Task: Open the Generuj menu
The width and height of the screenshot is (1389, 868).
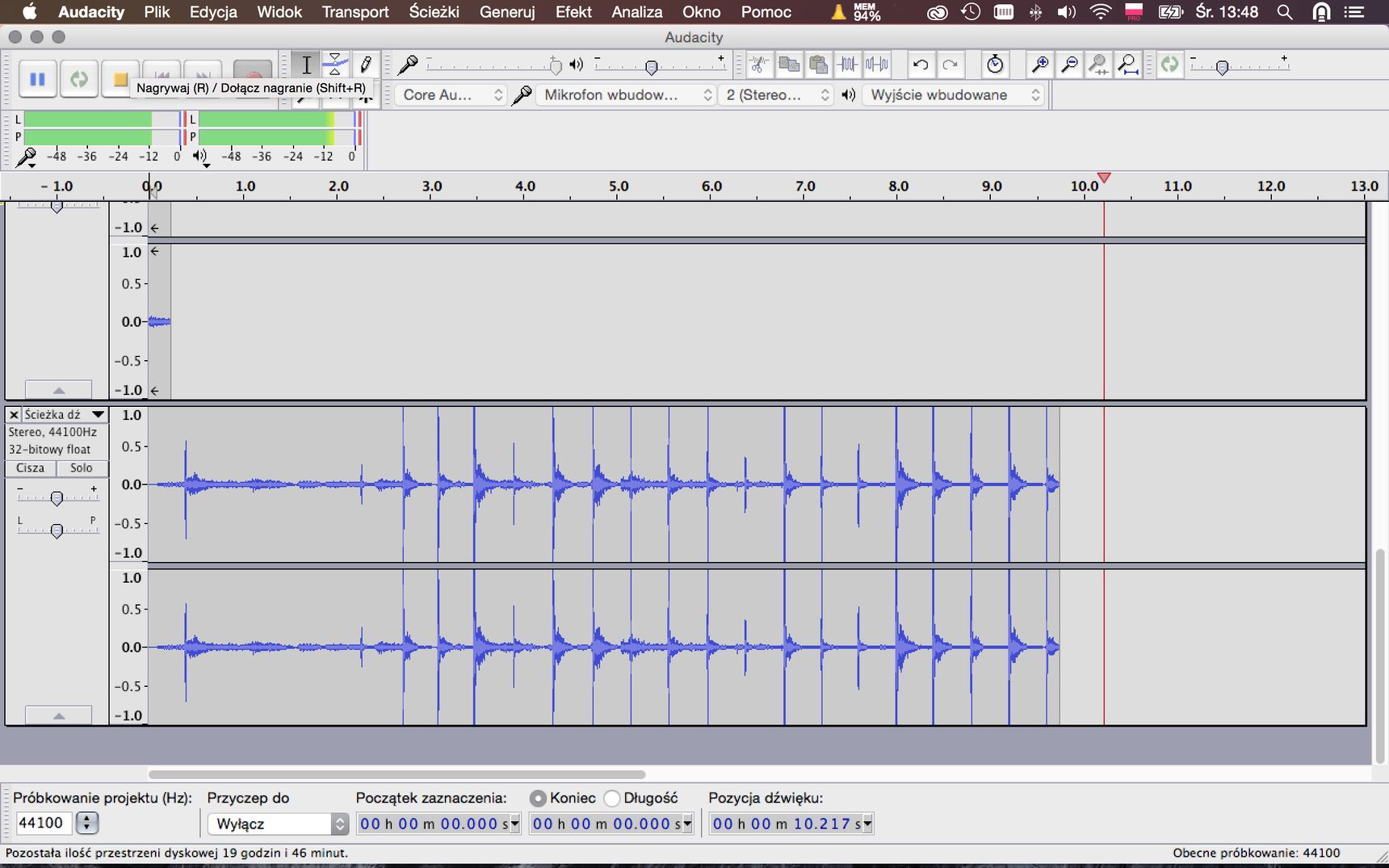Action: 507,11
